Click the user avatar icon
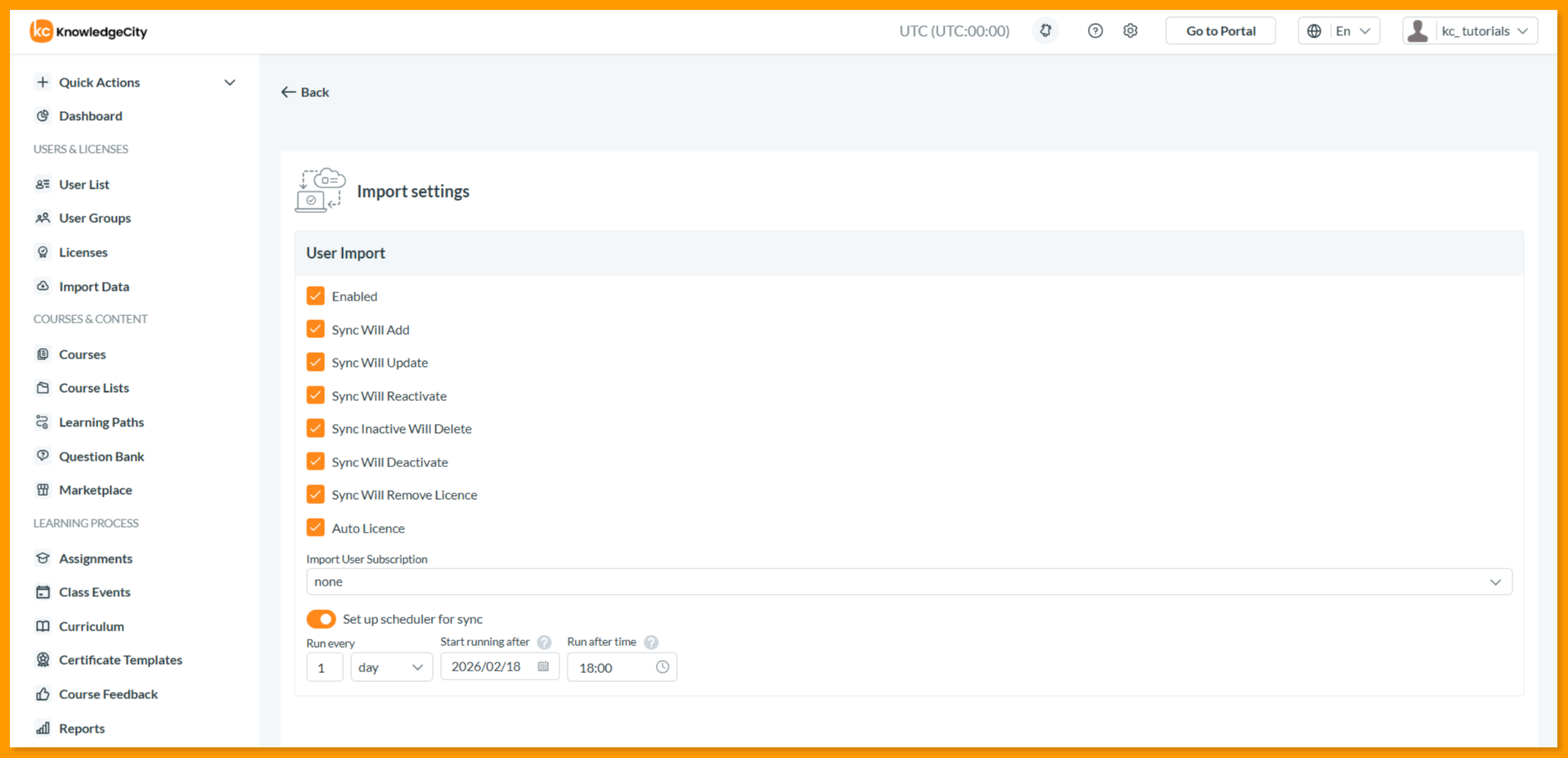Screen dimensions: 1568x758 pos(1419,31)
